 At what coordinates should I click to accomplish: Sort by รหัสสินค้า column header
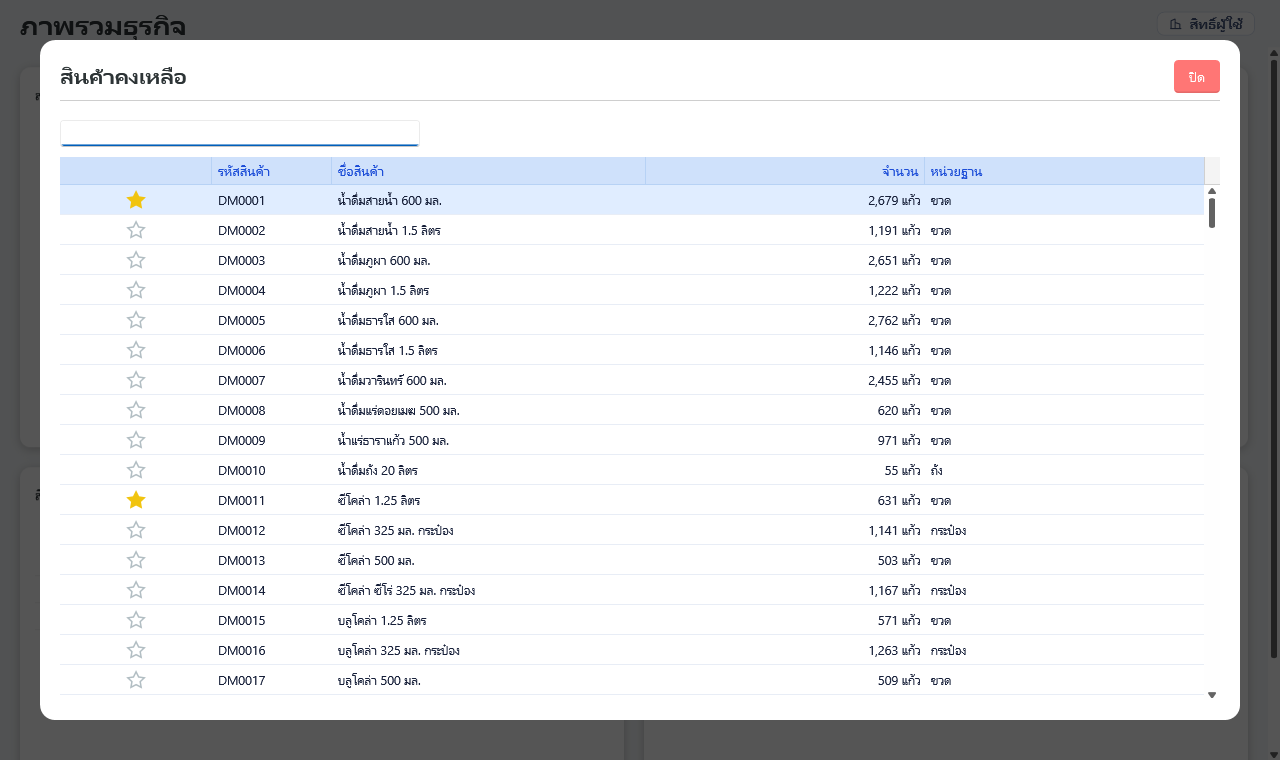tap(271, 171)
